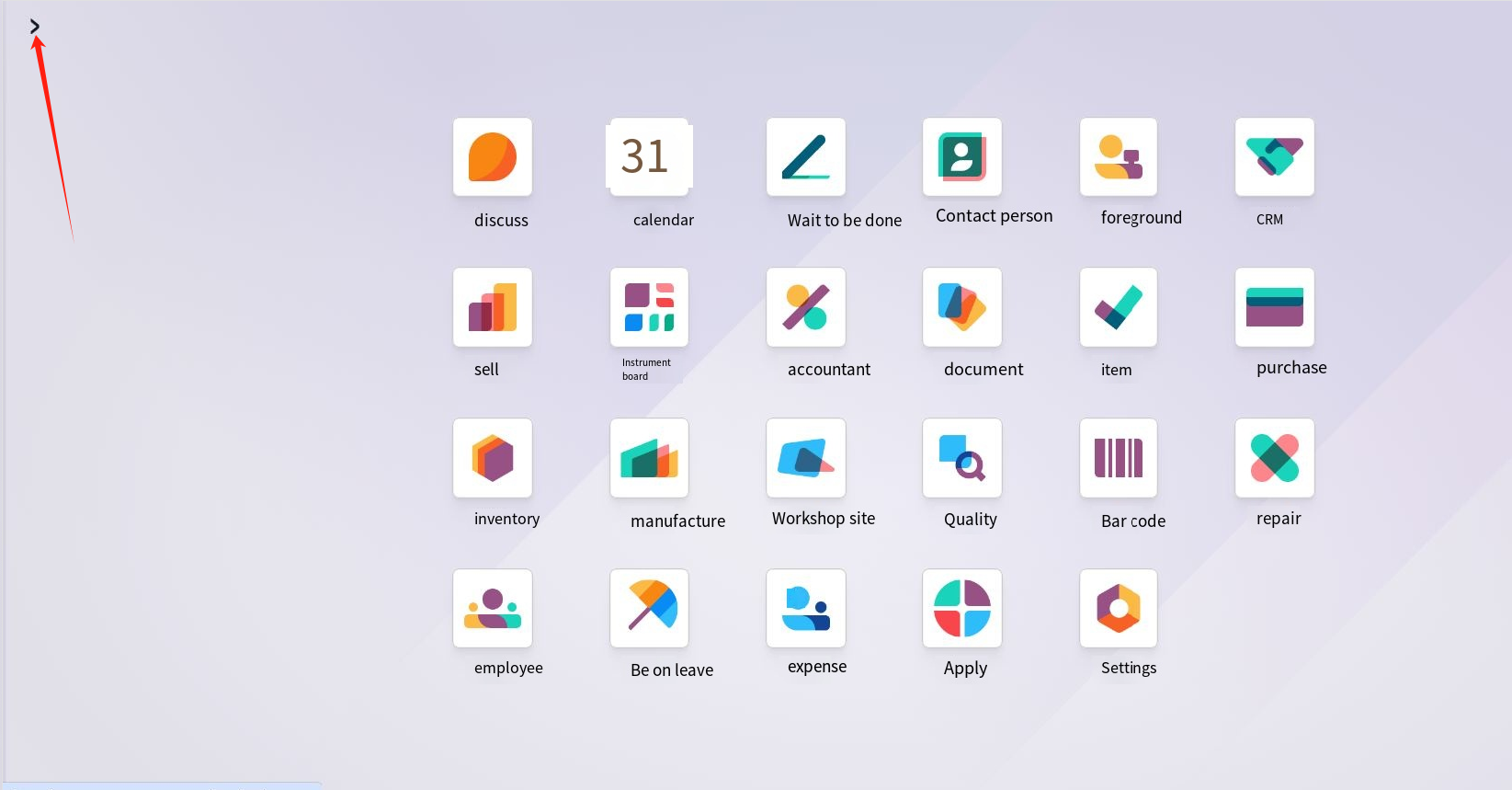1512x790 pixels.
Task: Open the inventory app icon
Action: point(493,458)
